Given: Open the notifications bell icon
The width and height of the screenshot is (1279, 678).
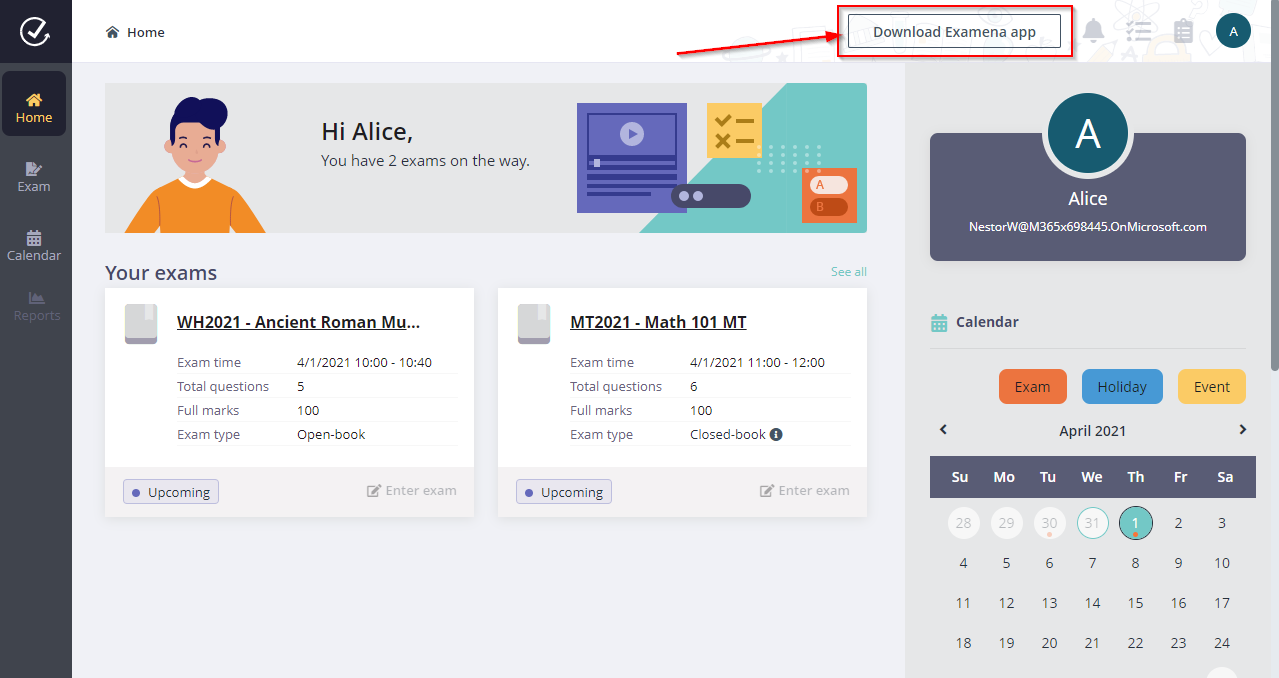Looking at the screenshot, I should pyautogui.click(x=1093, y=31).
